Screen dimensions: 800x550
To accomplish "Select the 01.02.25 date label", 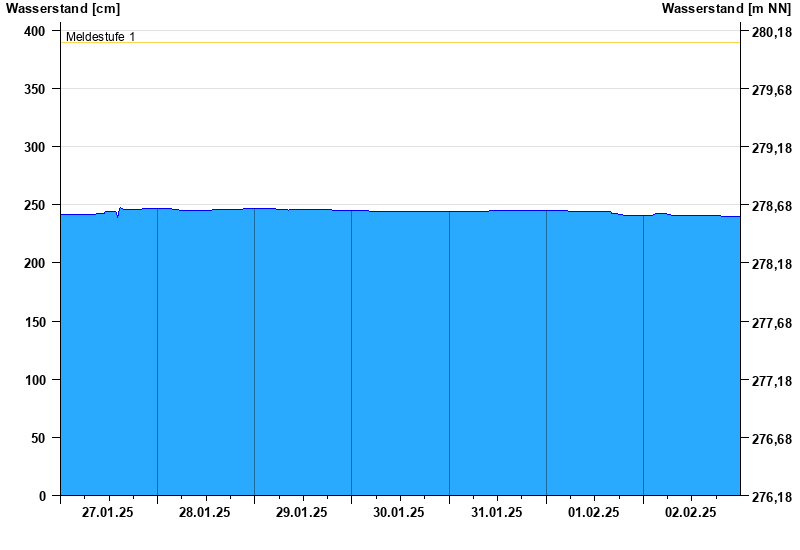I will tap(594, 513).
